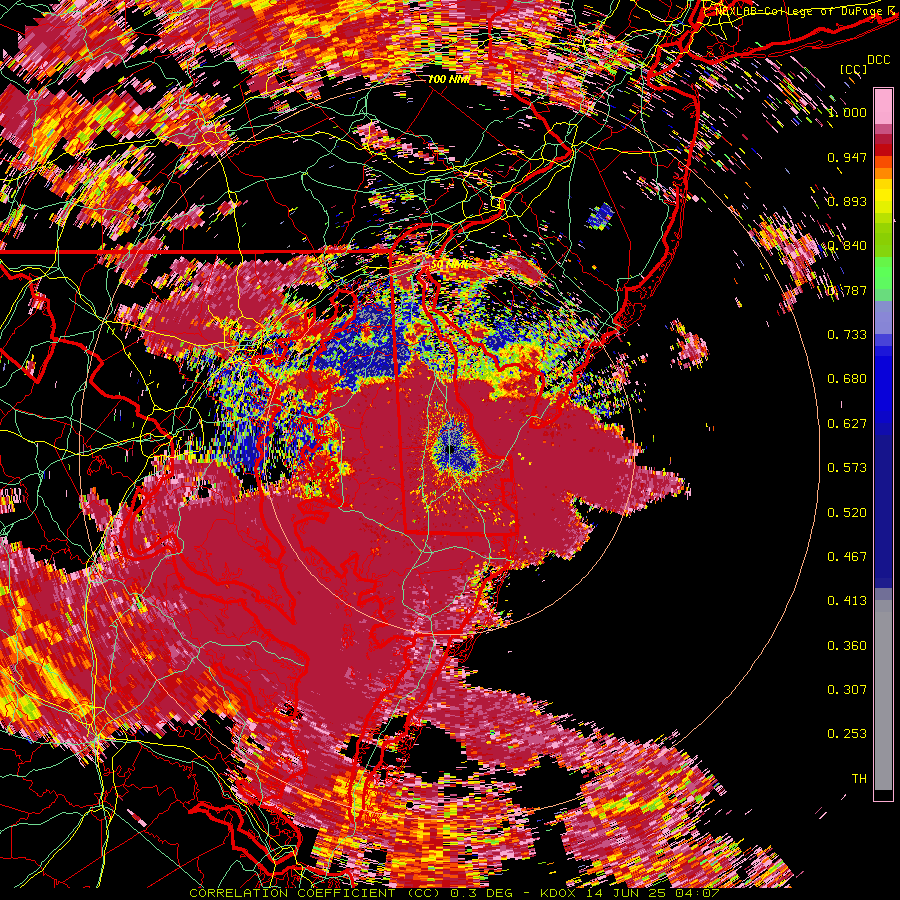Click the isolated blue echo in New Jersey
Viewport: 900px width, 900px height.
[600, 216]
